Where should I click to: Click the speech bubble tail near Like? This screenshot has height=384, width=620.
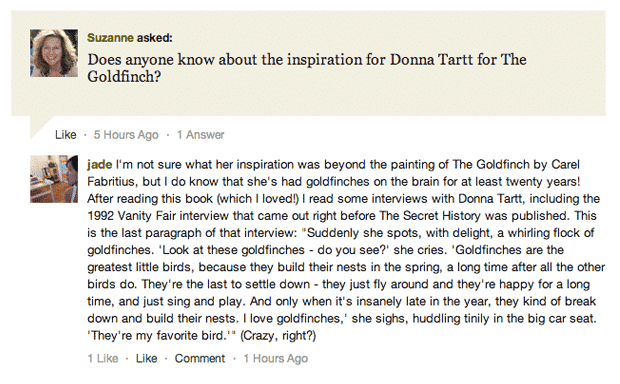(x=41, y=127)
